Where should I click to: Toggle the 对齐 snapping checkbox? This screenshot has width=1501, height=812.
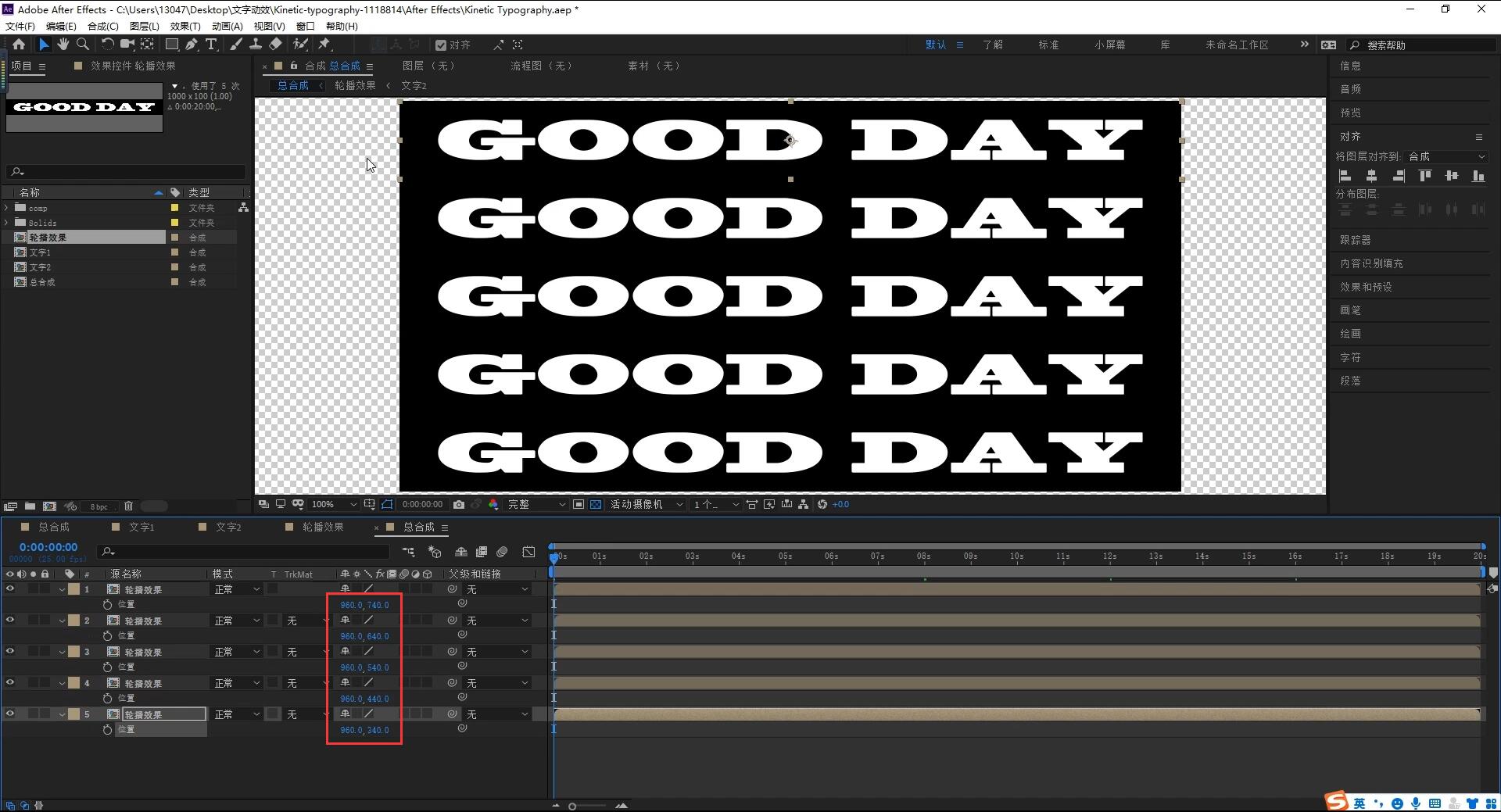pos(441,45)
